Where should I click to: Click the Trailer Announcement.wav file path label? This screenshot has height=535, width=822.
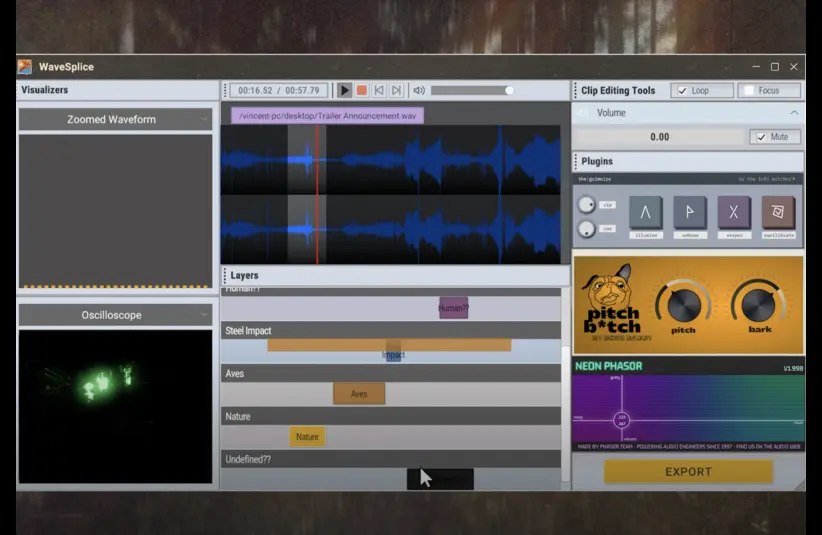[327, 115]
